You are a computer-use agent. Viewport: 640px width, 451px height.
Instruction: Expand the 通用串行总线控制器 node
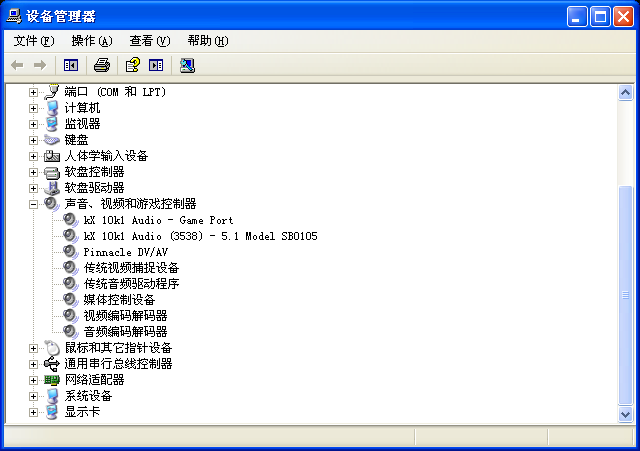(33, 364)
